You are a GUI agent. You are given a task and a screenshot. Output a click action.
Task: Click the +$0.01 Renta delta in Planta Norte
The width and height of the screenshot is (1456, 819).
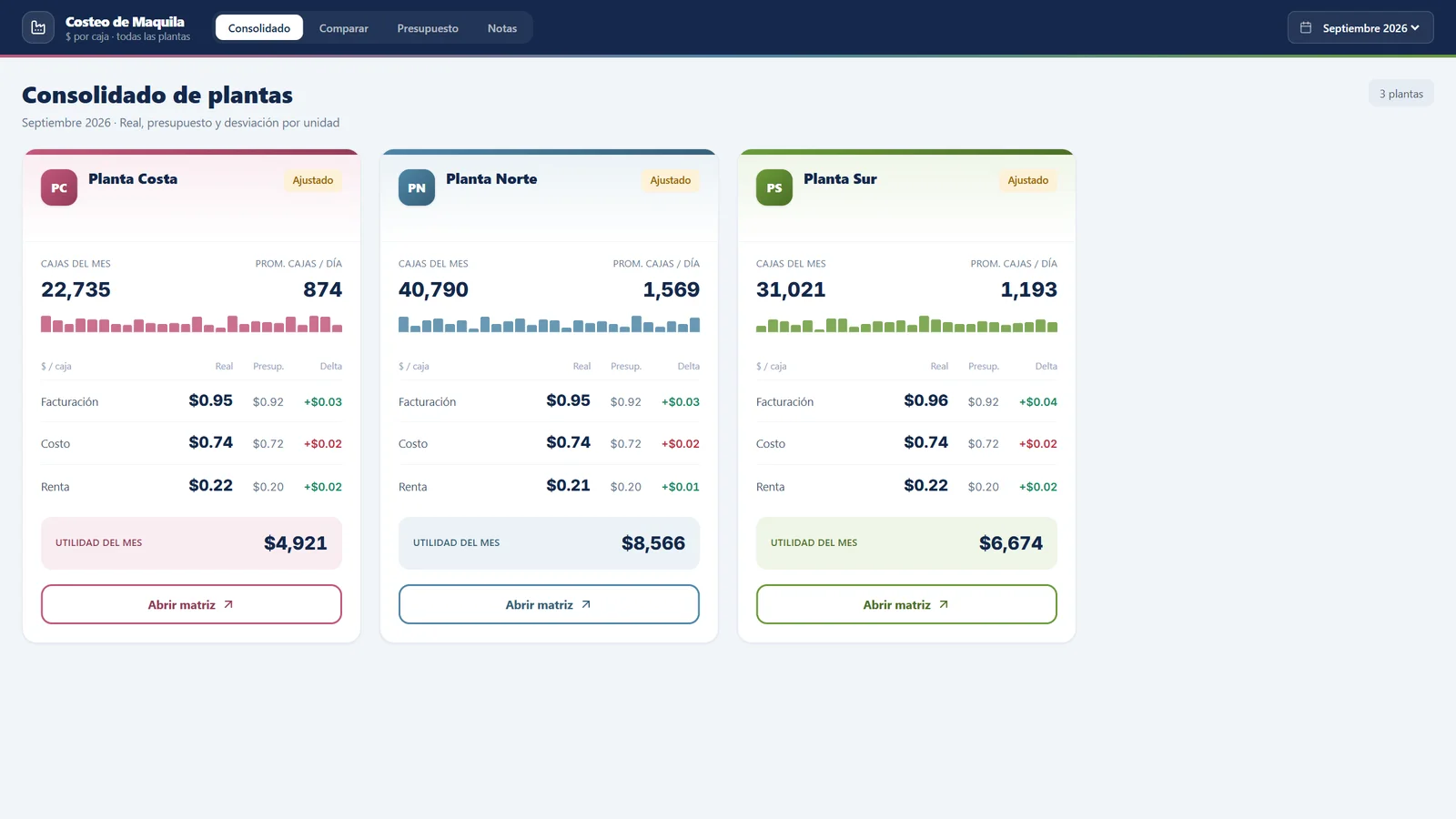pos(681,487)
